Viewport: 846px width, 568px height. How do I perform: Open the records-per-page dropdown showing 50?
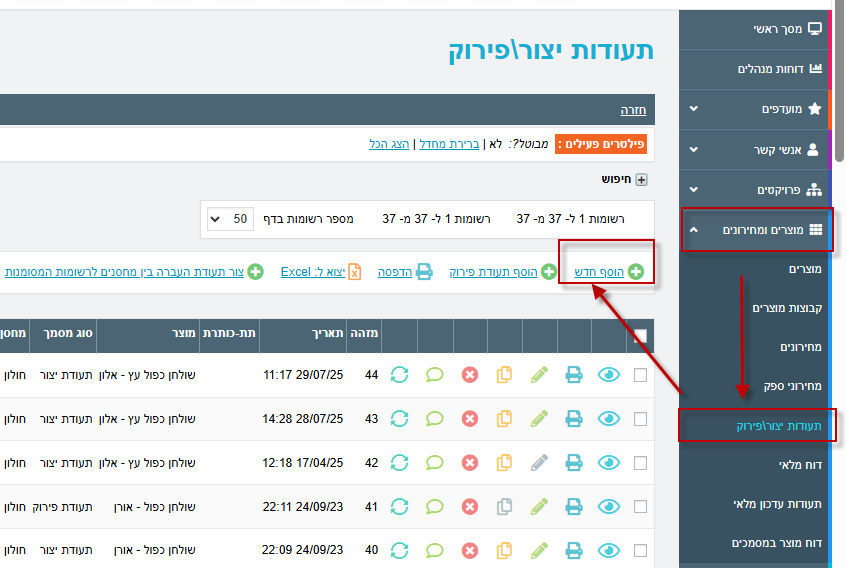[230, 218]
